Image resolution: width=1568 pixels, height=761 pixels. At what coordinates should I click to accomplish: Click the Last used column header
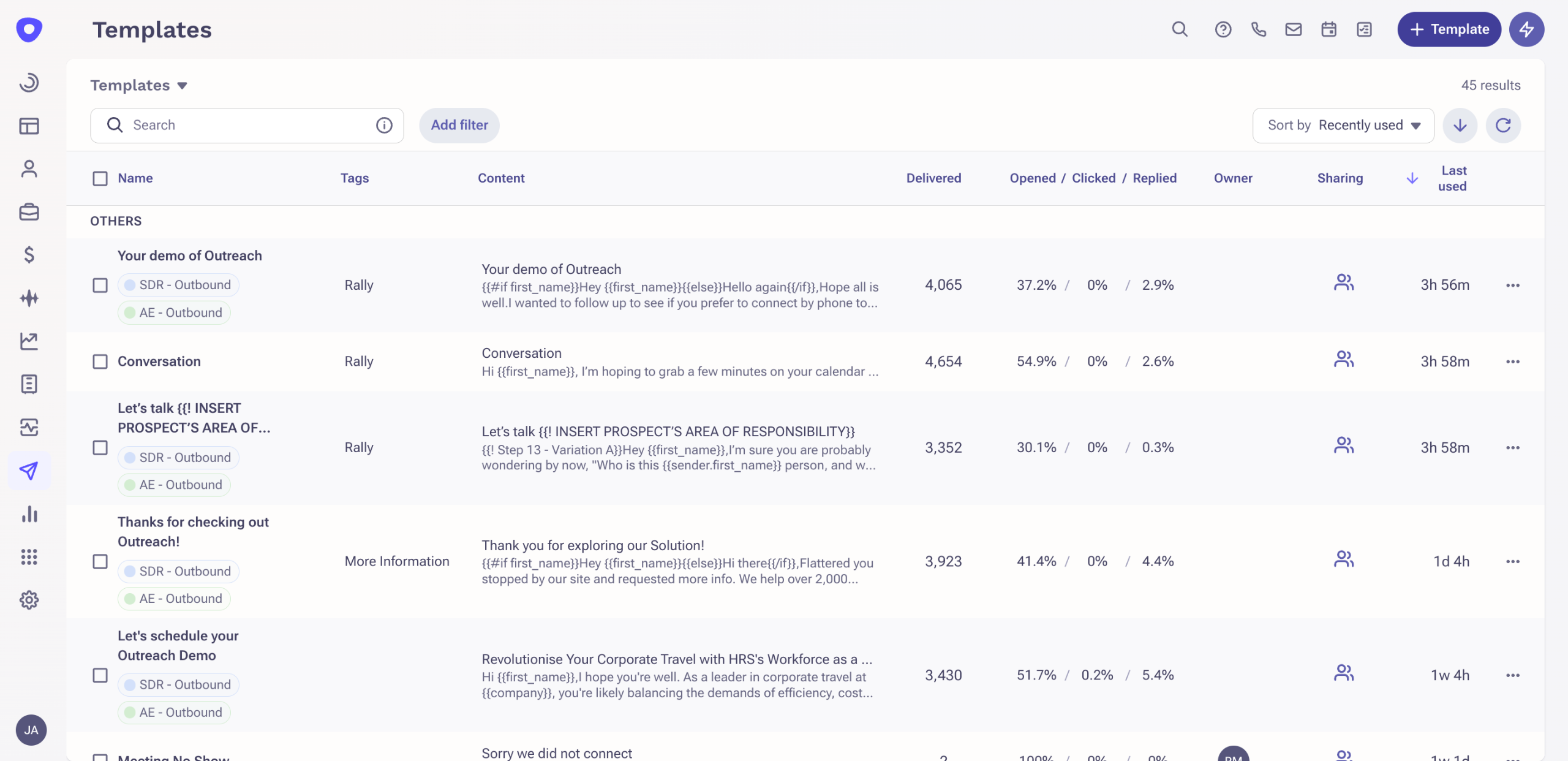1452,178
